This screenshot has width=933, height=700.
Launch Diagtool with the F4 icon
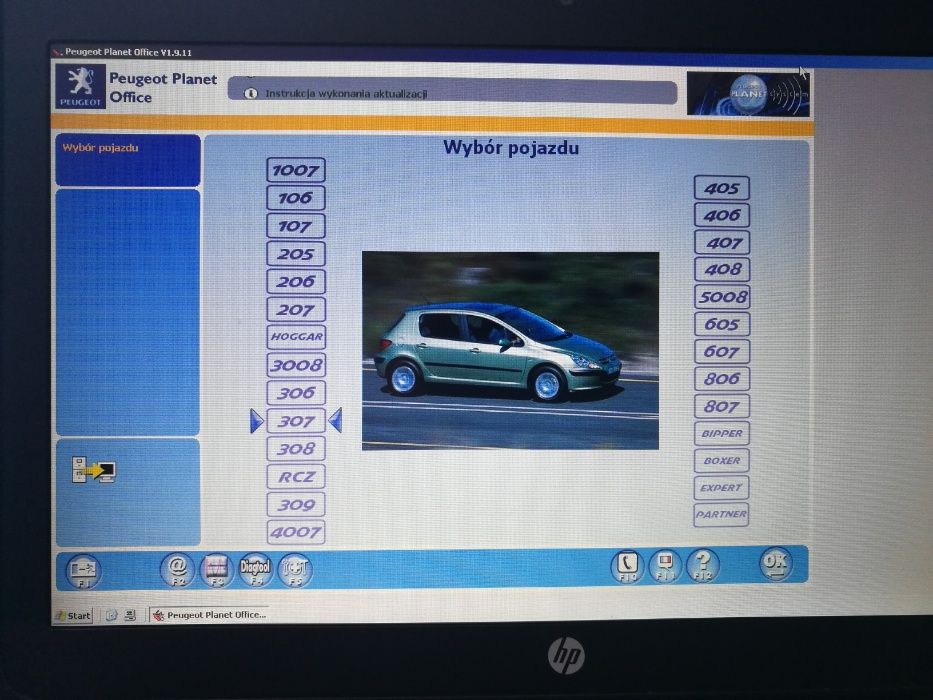pos(255,570)
